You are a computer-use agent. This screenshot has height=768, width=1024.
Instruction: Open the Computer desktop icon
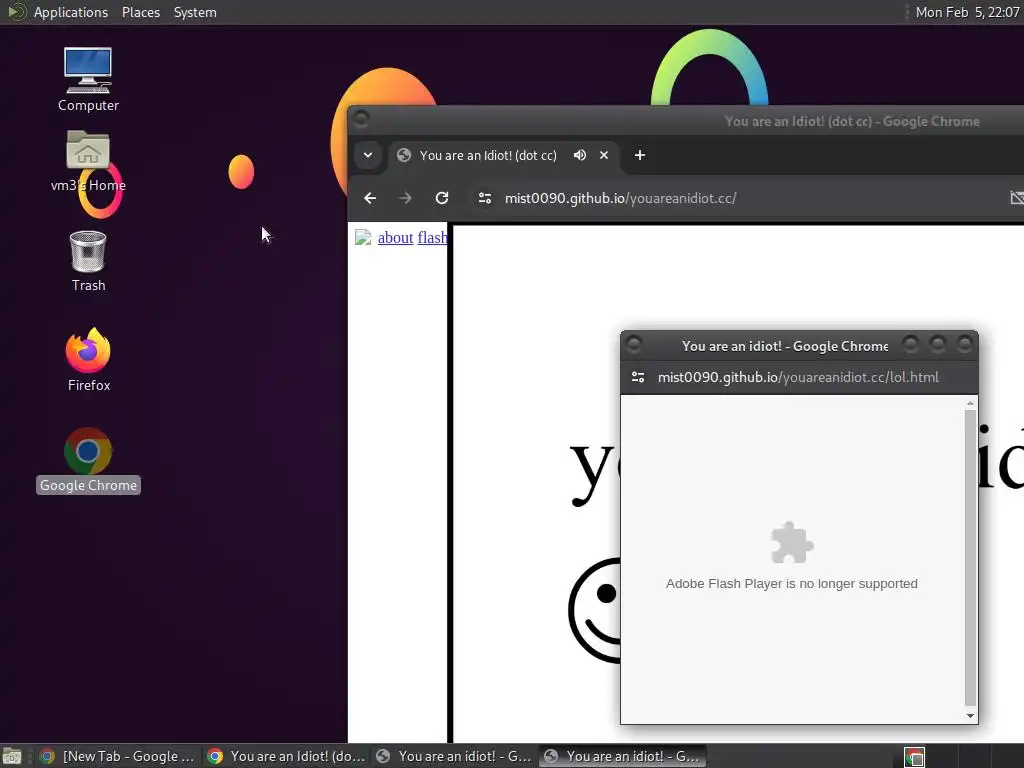(88, 80)
